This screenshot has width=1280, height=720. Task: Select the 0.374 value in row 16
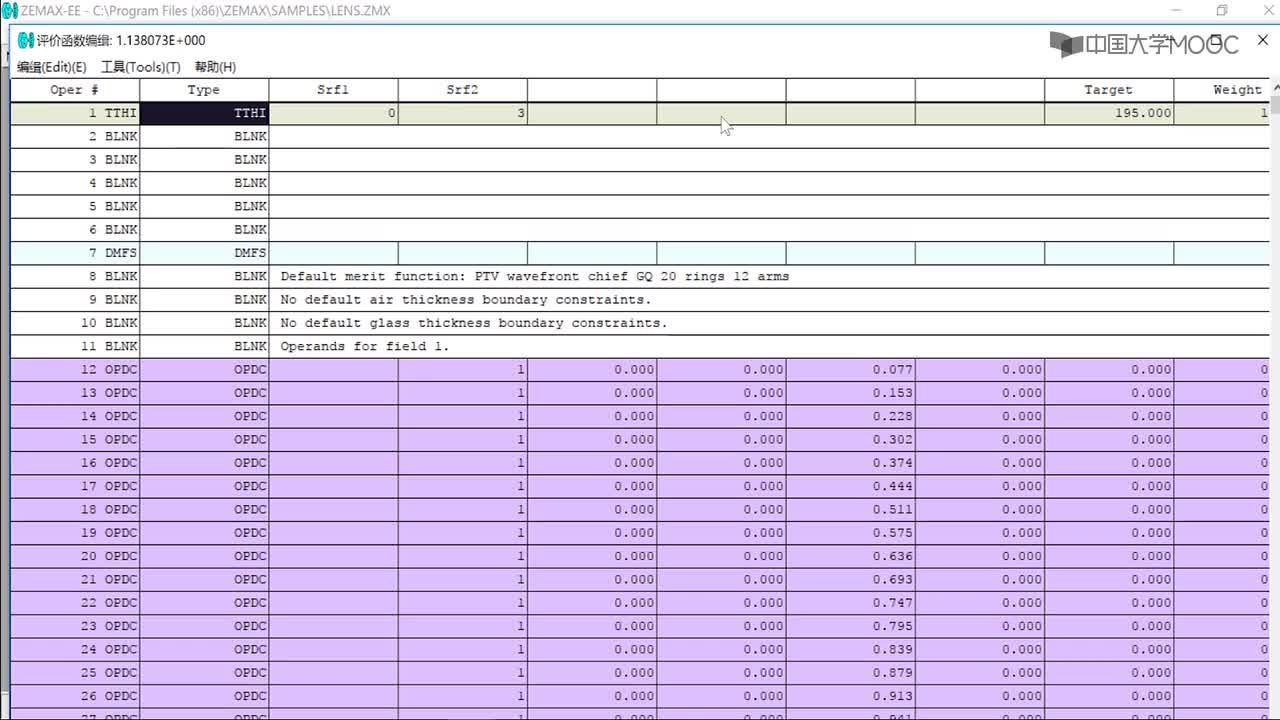850,463
